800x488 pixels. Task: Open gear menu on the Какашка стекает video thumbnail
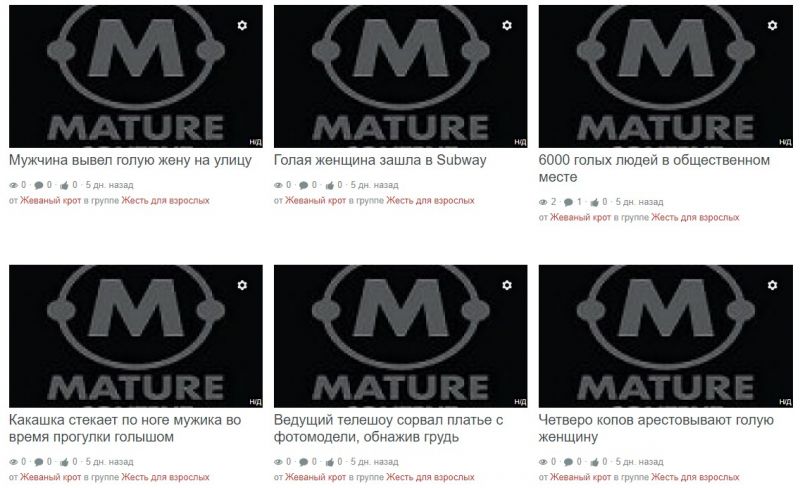point(242,285)
